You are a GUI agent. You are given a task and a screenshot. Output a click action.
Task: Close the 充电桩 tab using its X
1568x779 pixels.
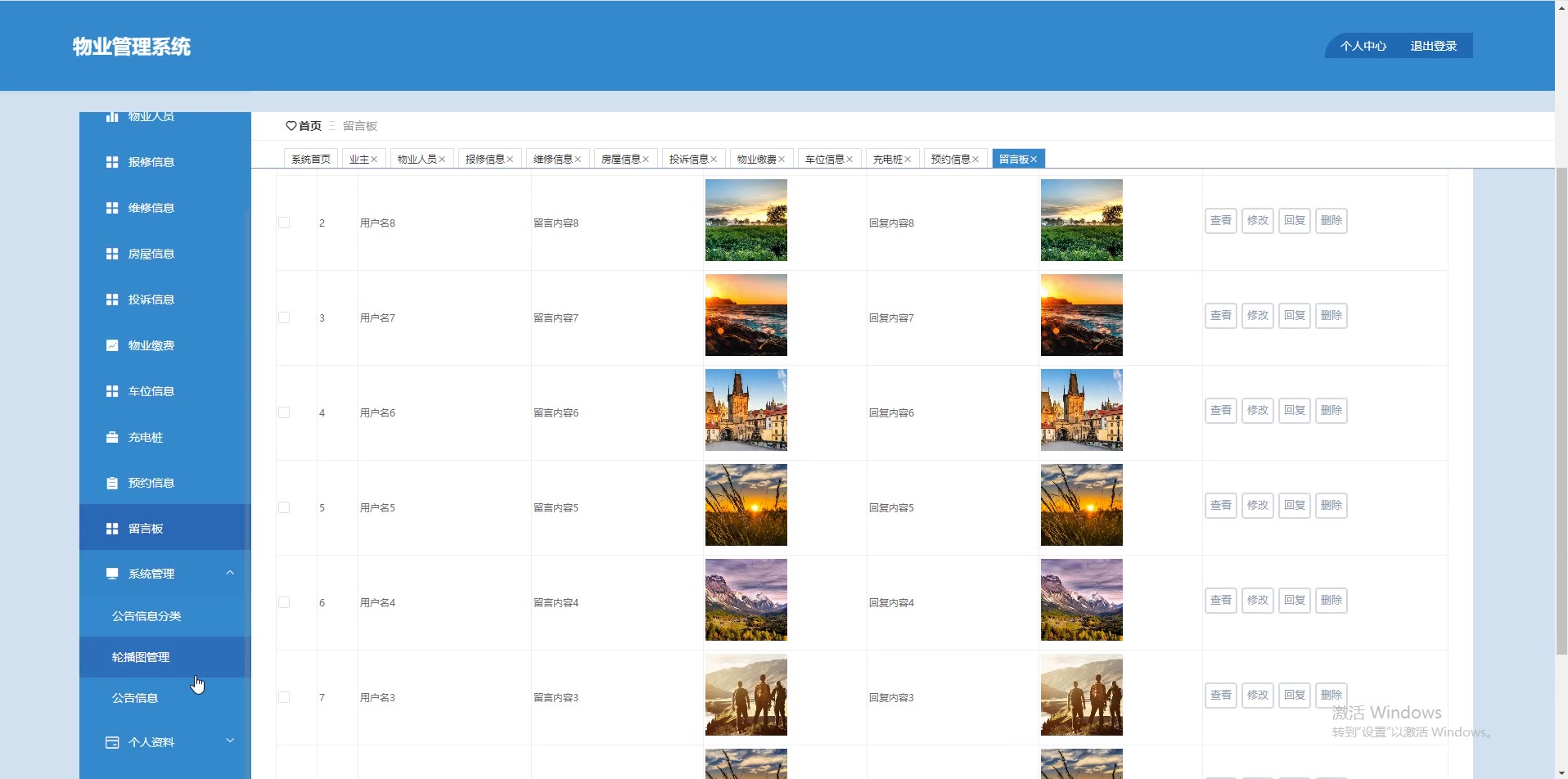click(908, 160)
